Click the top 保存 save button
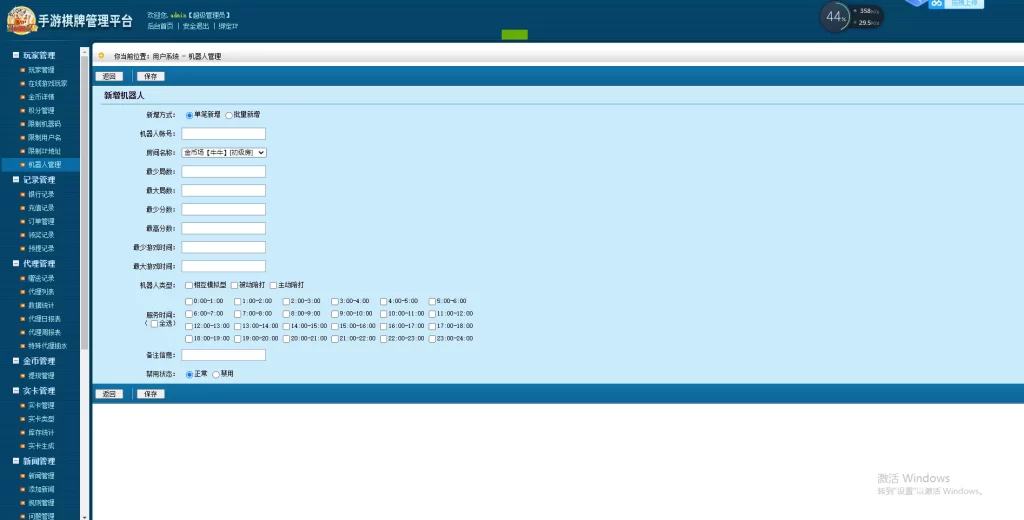Screen dimensions: 1024x520 pyautogui.click(x=150, y=76)
